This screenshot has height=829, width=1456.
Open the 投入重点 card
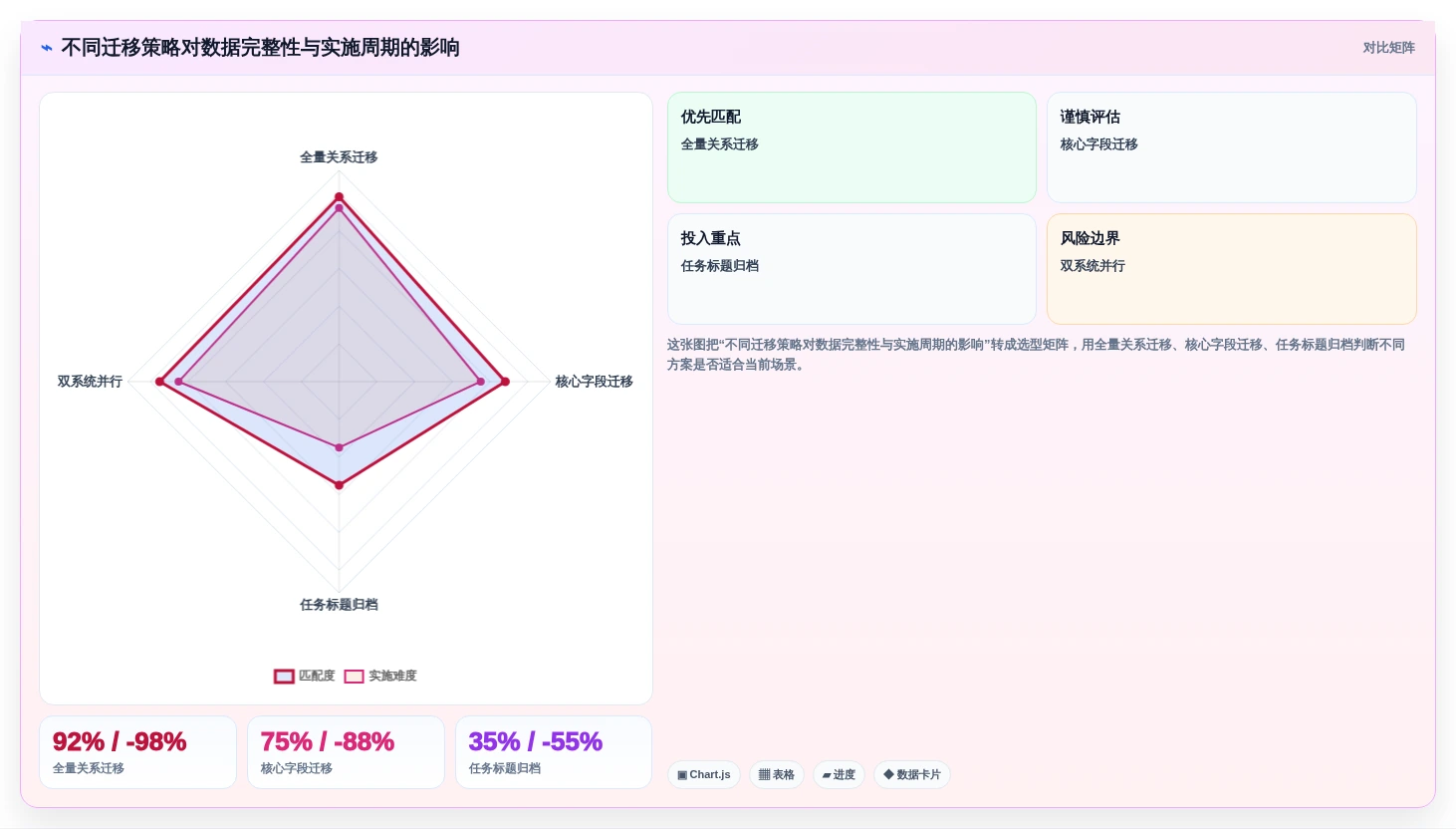tap(851, 269)
